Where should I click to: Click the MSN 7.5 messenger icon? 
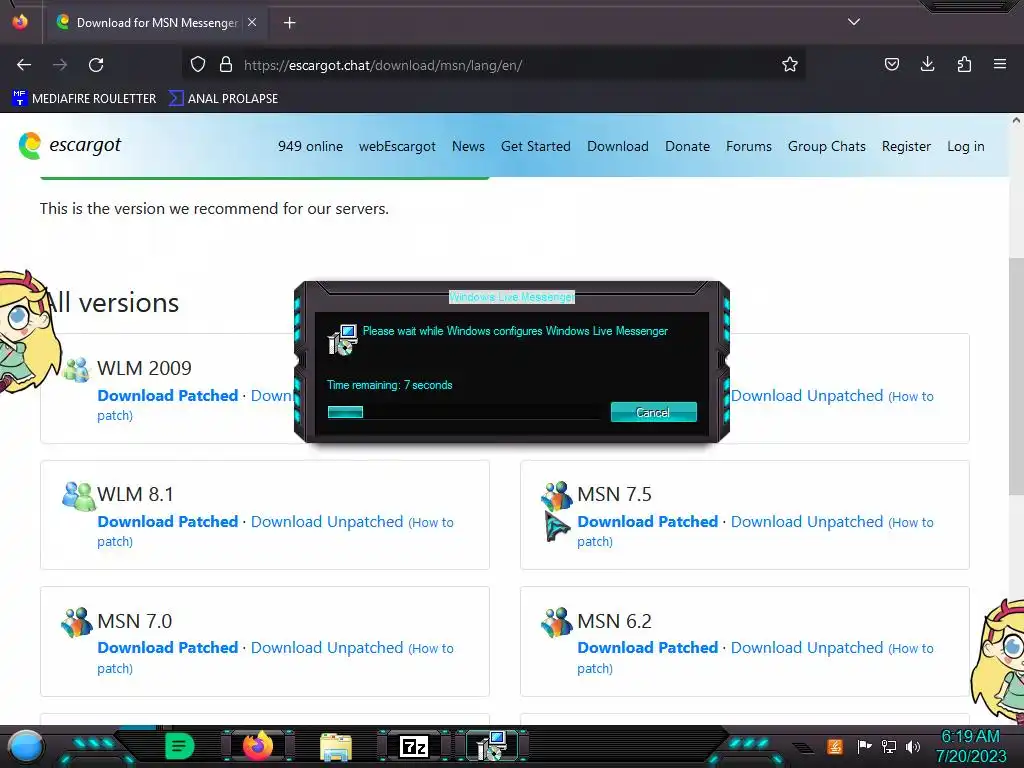pos(557,496)
